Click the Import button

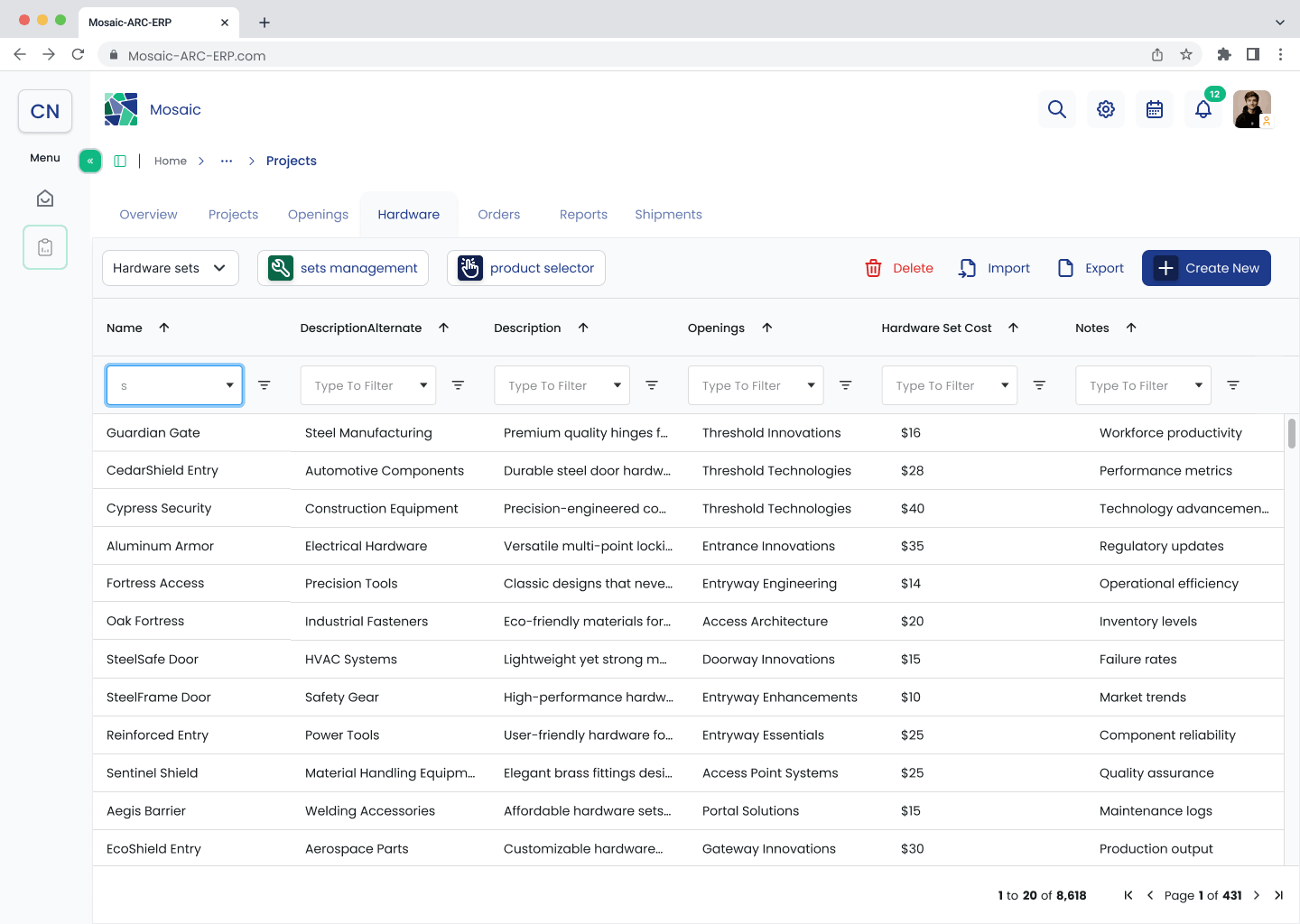click(x=994, y=268)
